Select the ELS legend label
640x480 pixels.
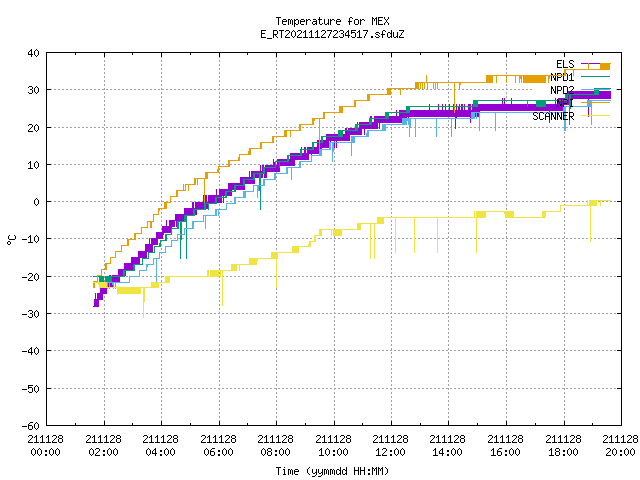(x=565, y=64)
